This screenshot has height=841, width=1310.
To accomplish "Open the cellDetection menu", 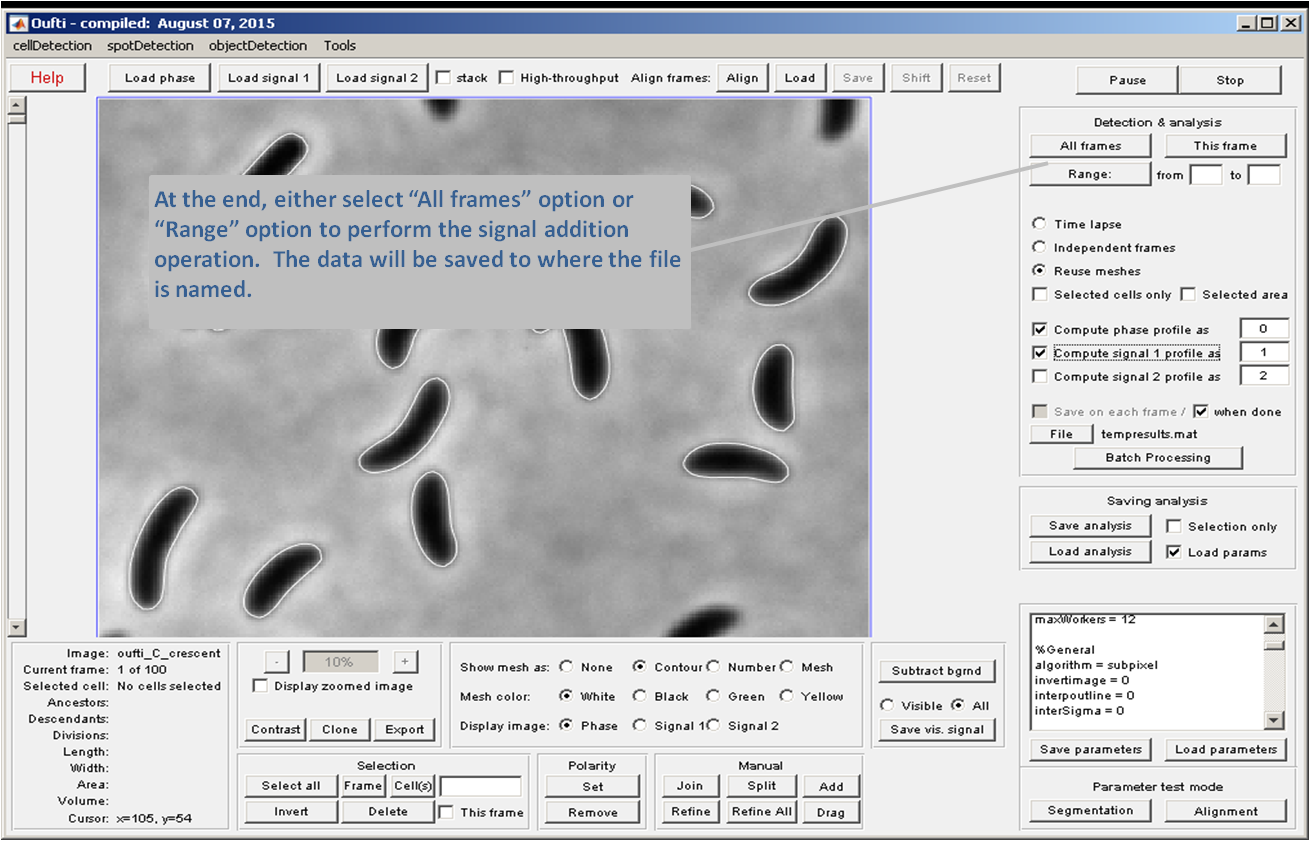I will 52,46.
